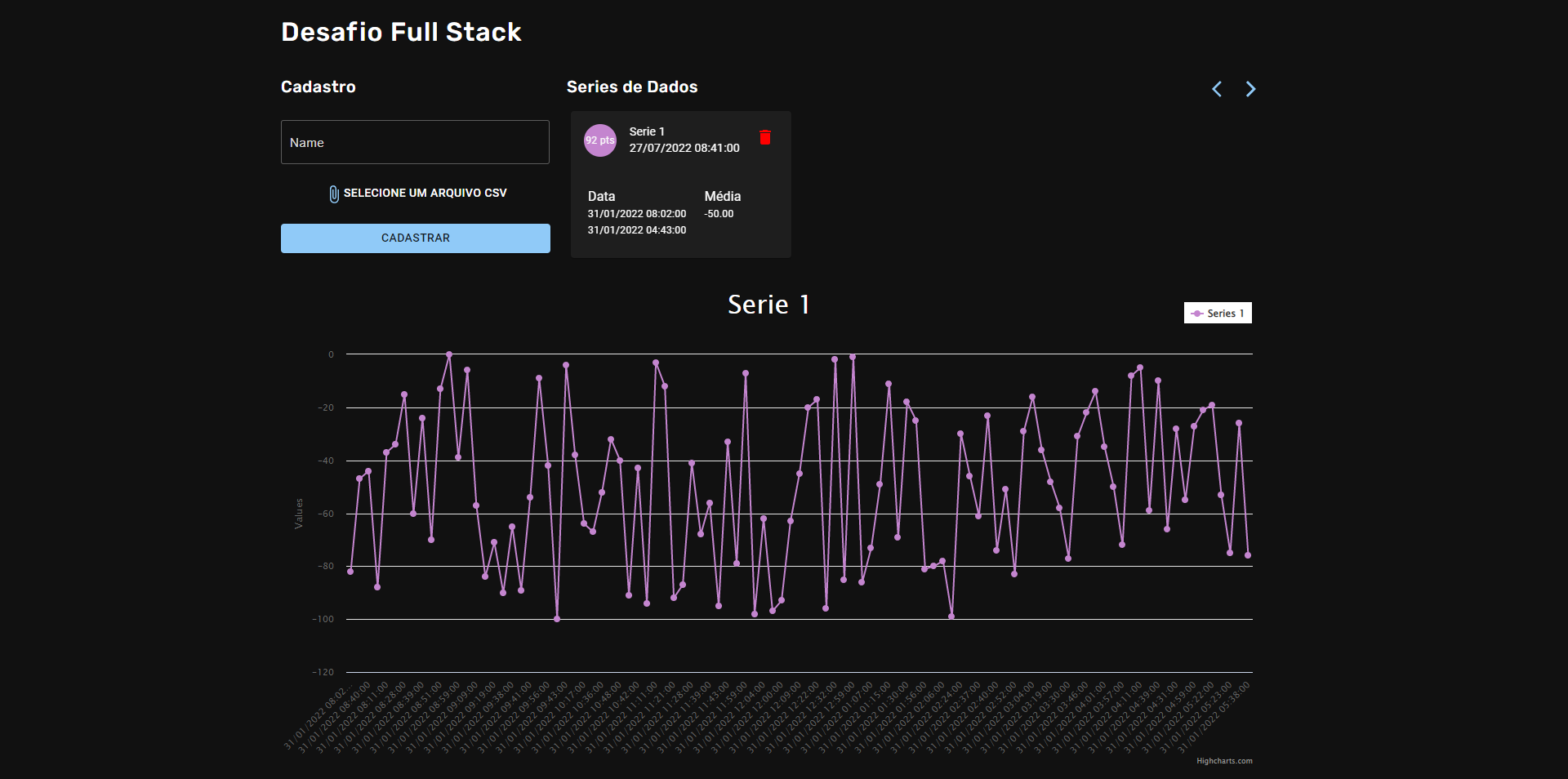1568x779 pixels.
Task: Go to previous series with left chevron
Action: click(x=1217, y=89)
